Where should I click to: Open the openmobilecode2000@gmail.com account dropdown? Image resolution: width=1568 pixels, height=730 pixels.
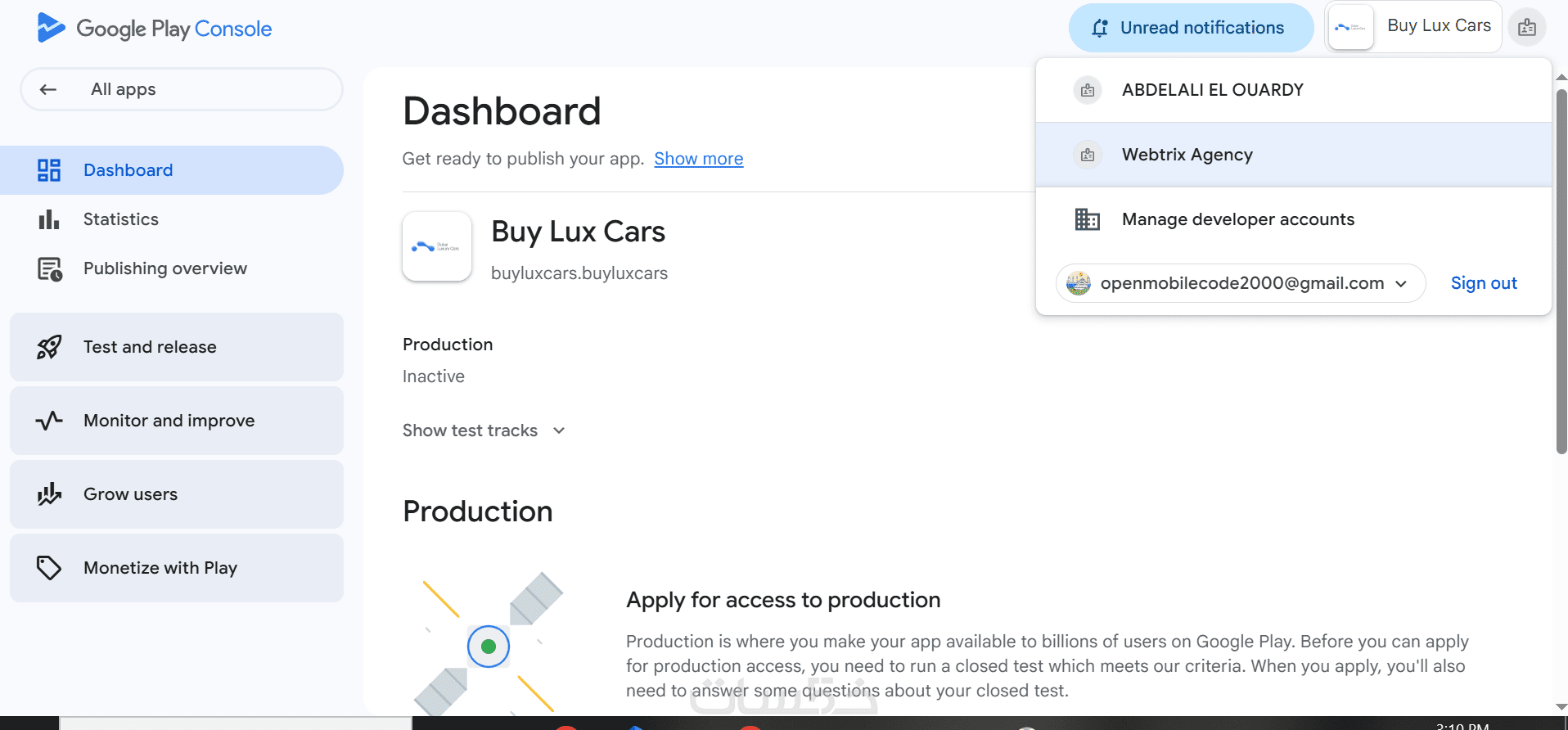pos(1241,283)
